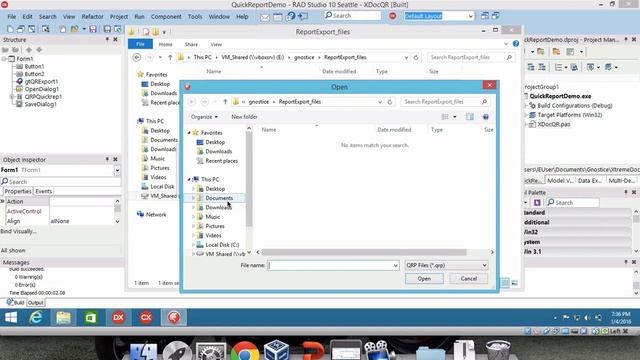Viewport: 640px width, 360px height.
Task: Switch to Properties tab in Object Inspector
Action: (x=18, y=191)
